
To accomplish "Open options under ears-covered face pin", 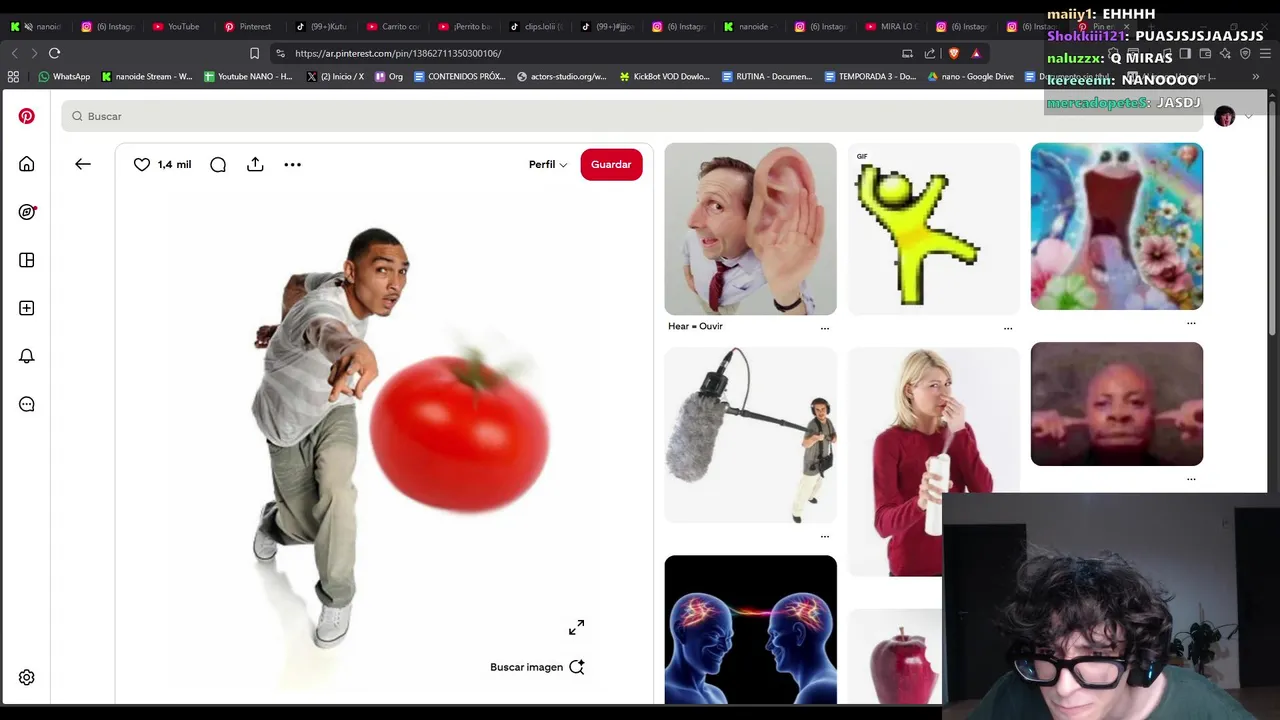I will click(1191, 479).
